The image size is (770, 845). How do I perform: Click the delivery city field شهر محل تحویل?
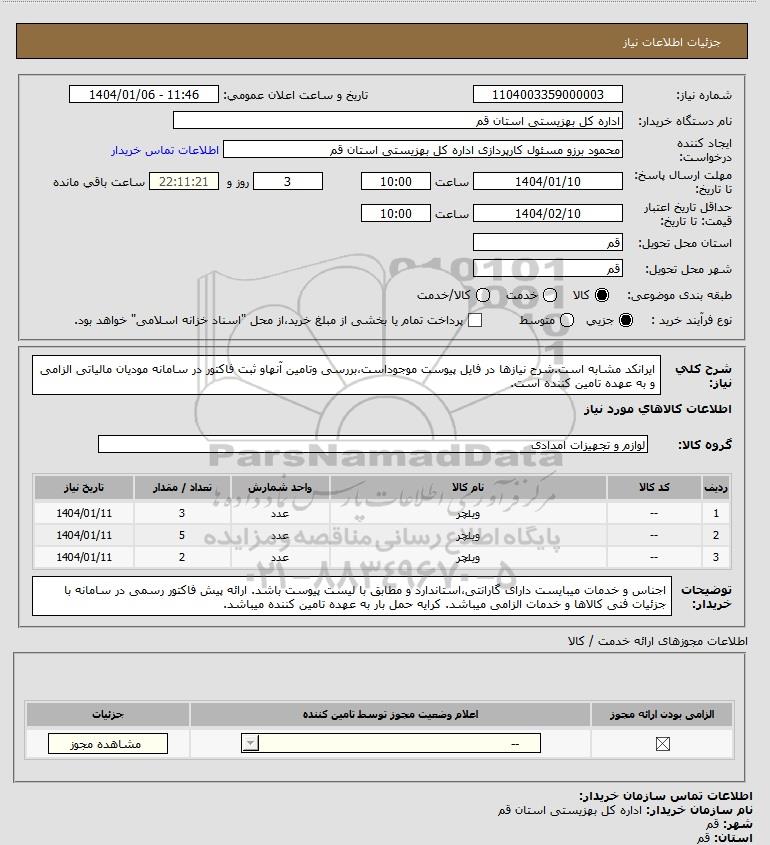click(x=547, y=268)
